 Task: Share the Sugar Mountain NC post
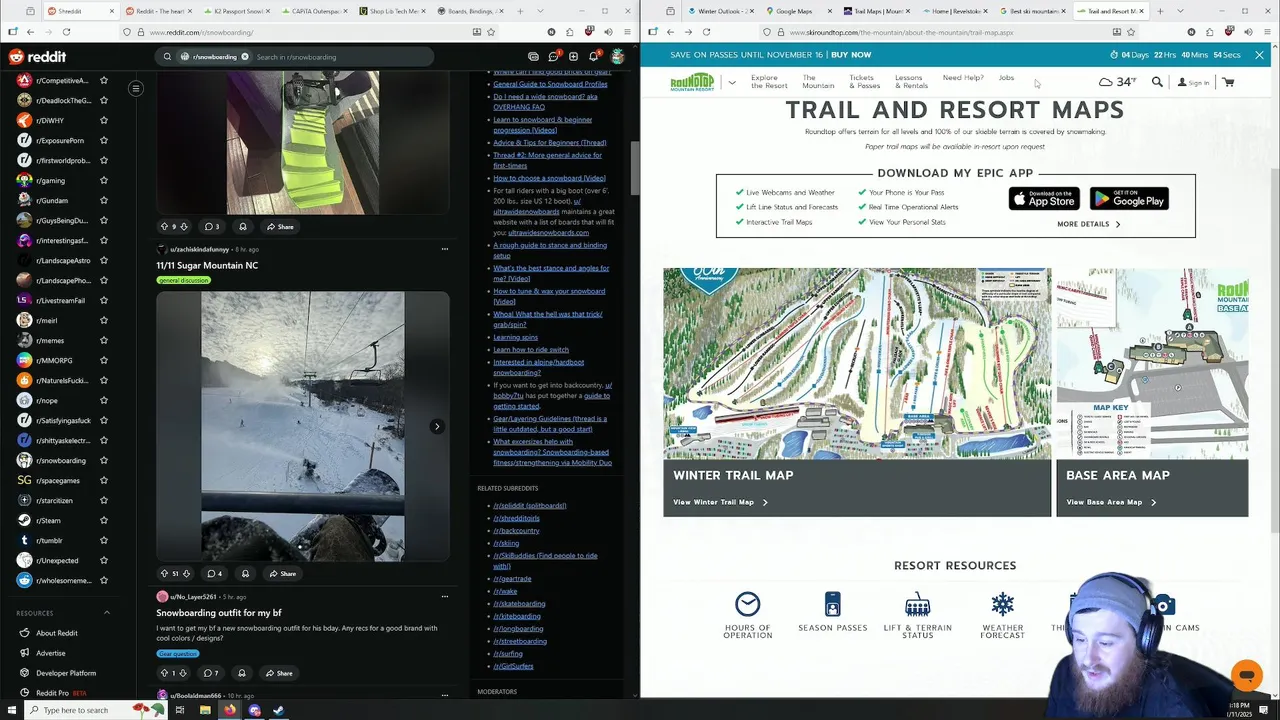click(x=283, y=574)
